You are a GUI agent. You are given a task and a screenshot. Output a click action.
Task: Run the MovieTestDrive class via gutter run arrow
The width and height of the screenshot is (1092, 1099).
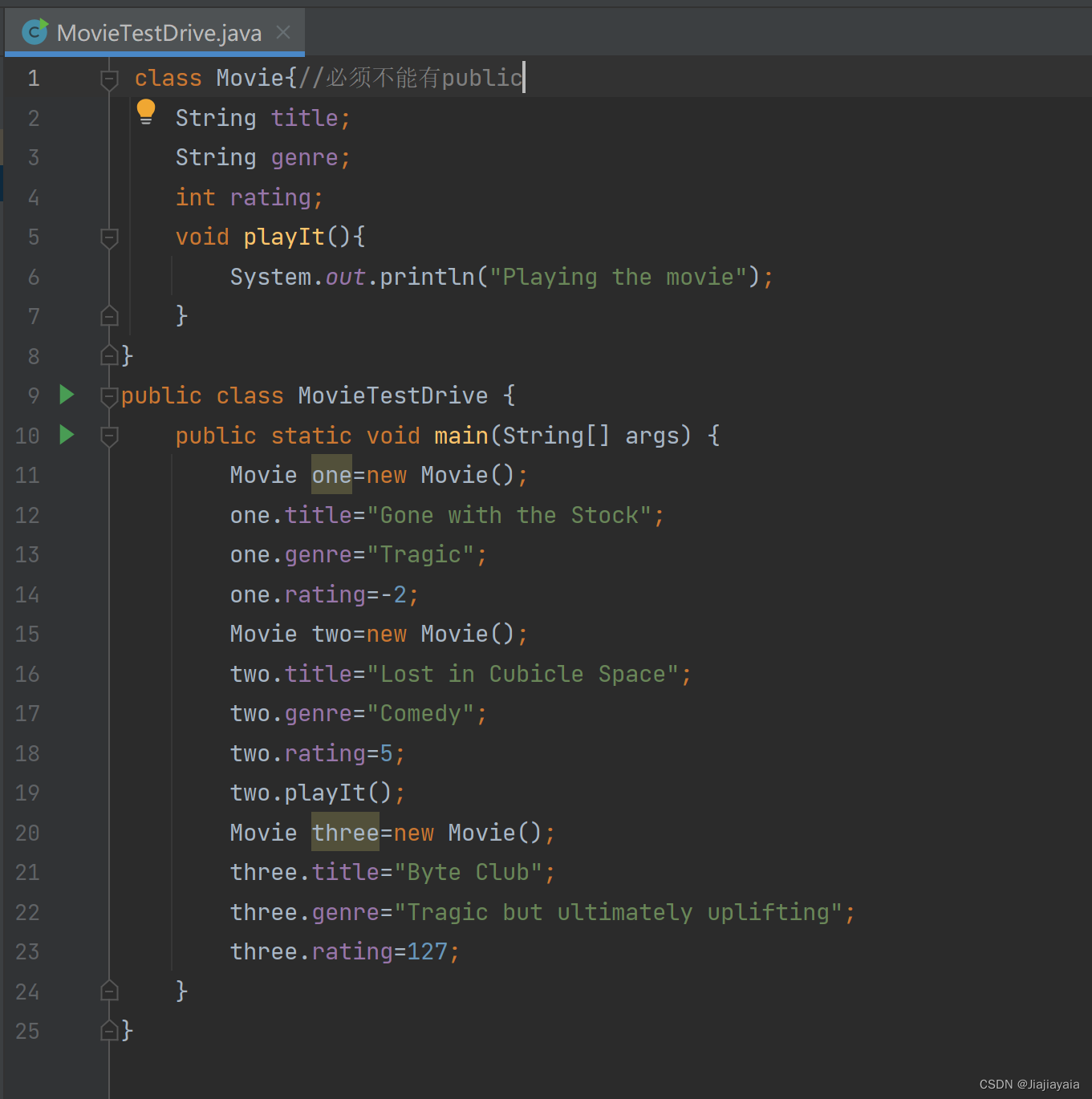pos(67,395)
